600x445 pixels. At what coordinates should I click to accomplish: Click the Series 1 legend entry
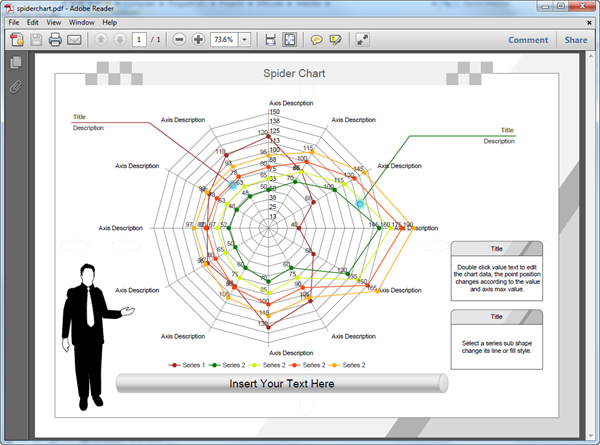tap(187, 365)
